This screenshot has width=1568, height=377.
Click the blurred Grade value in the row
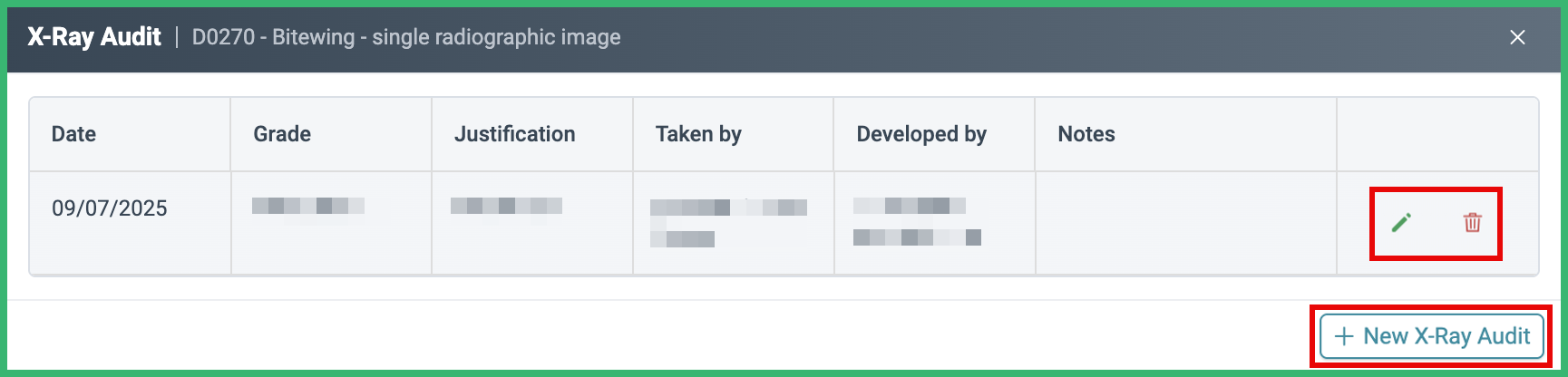point(308,206)
